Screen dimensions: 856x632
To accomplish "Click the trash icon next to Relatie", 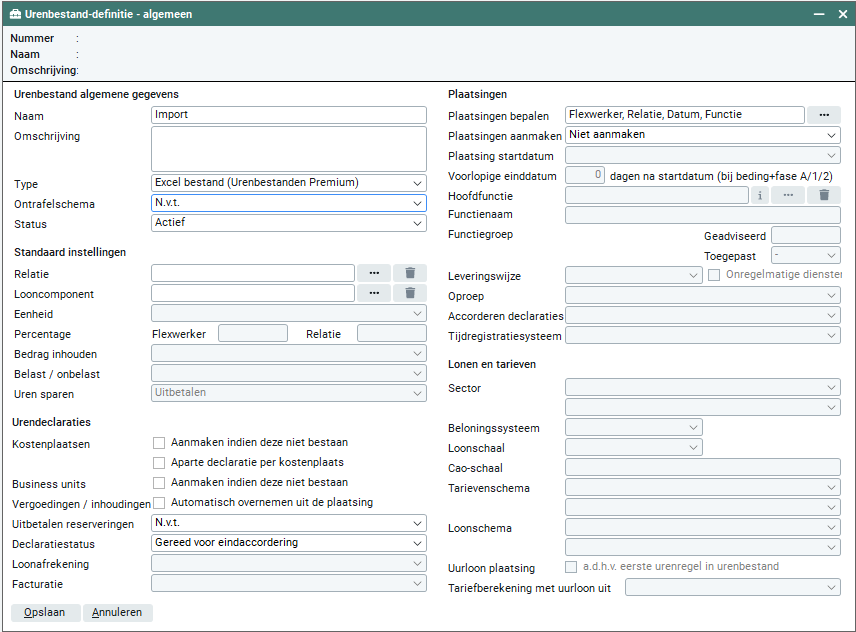I will 410,273.
